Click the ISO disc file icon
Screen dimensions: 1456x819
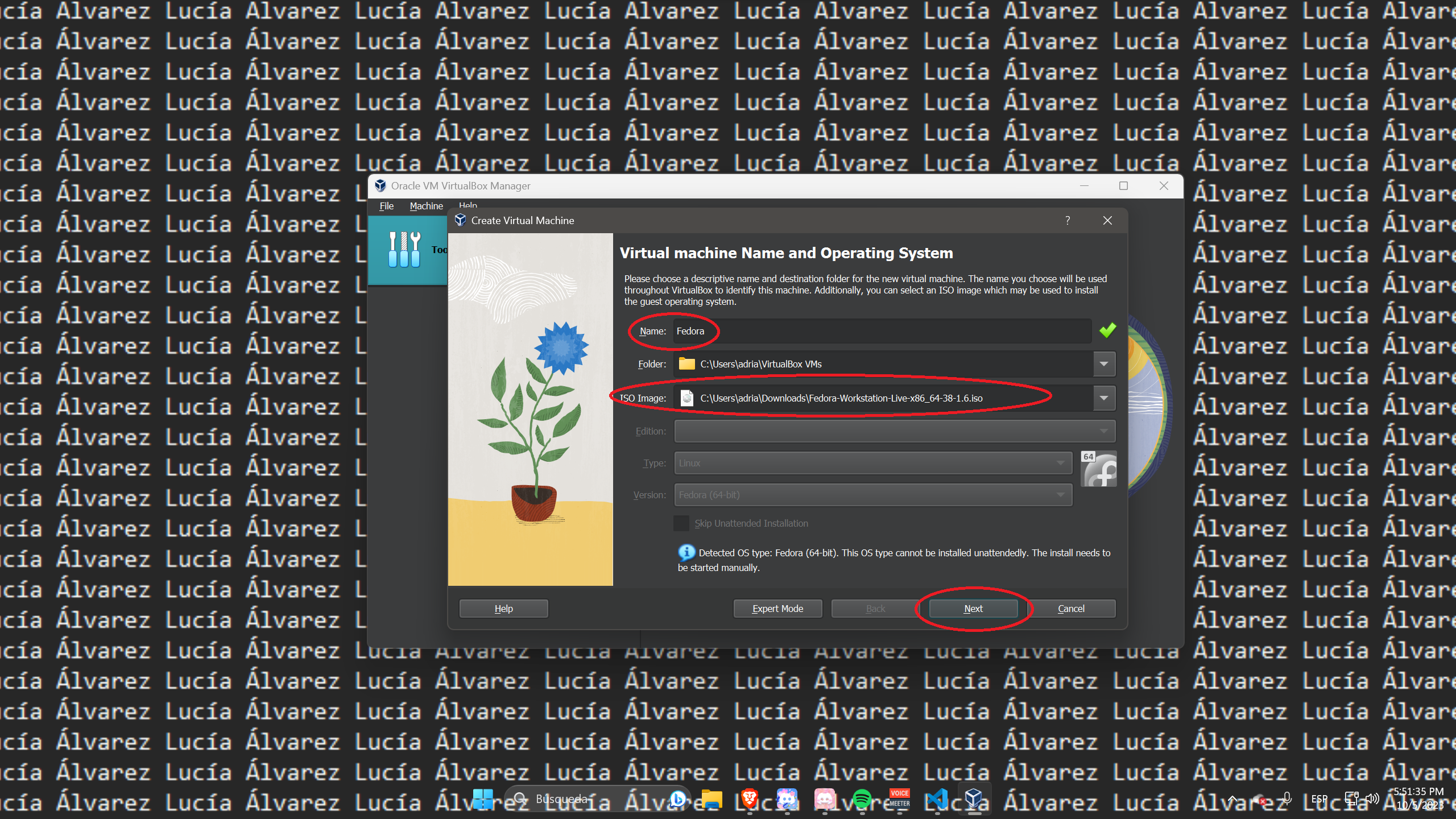click(x=687, y=398)
